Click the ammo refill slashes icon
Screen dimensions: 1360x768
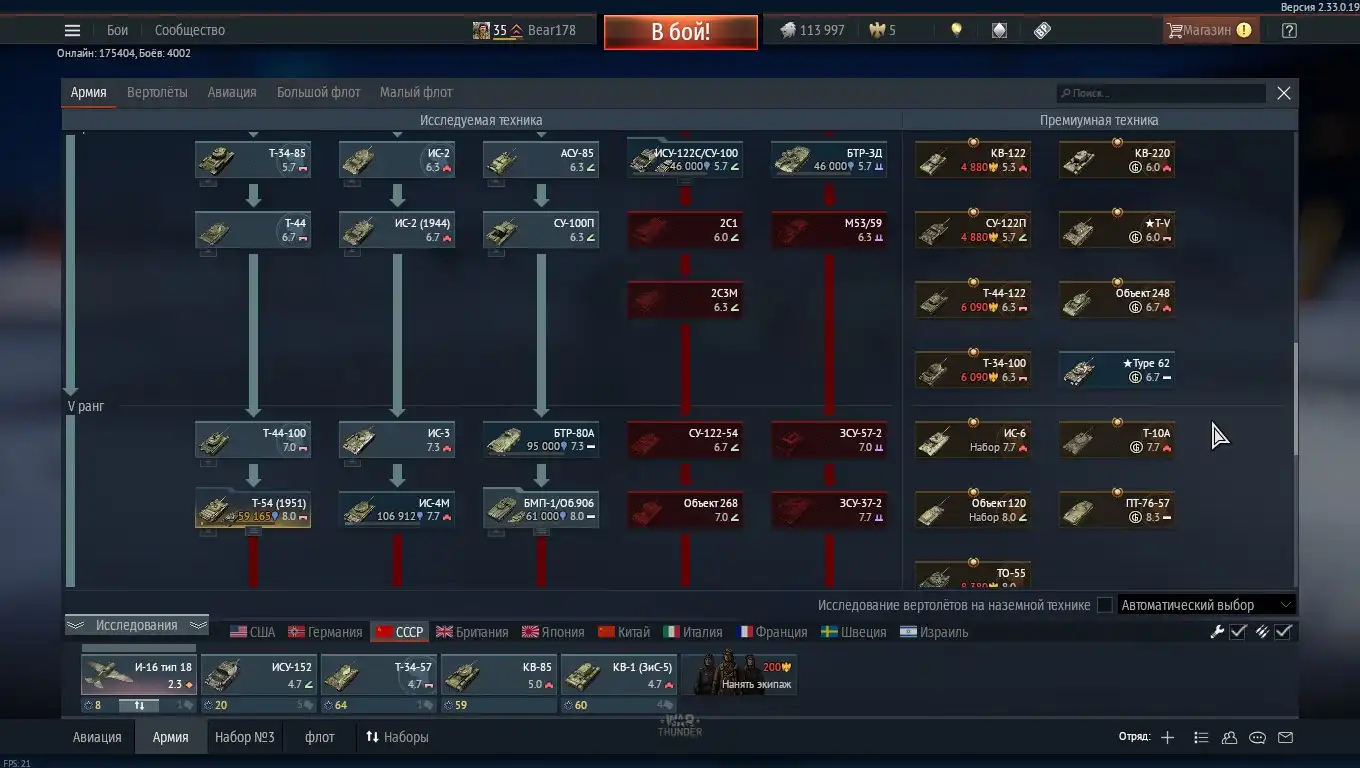pos(1262,631)
